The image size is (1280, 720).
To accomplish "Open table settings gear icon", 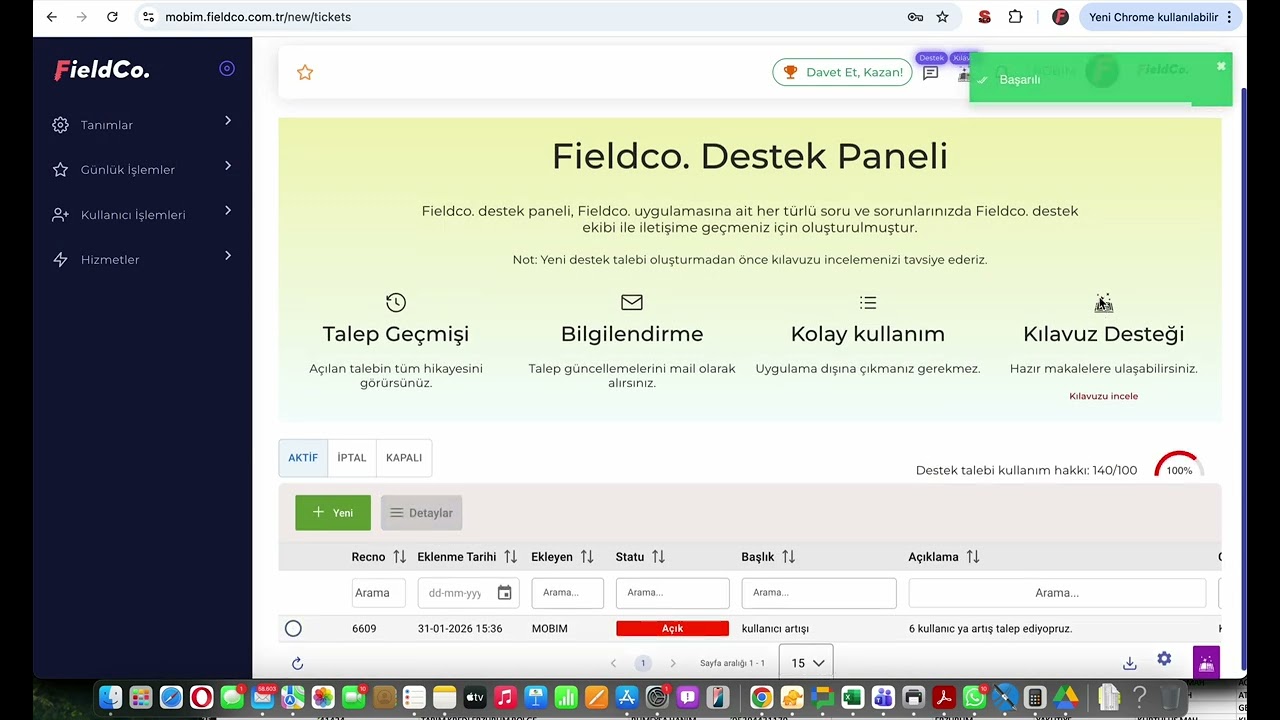I will pos(1164,659).
